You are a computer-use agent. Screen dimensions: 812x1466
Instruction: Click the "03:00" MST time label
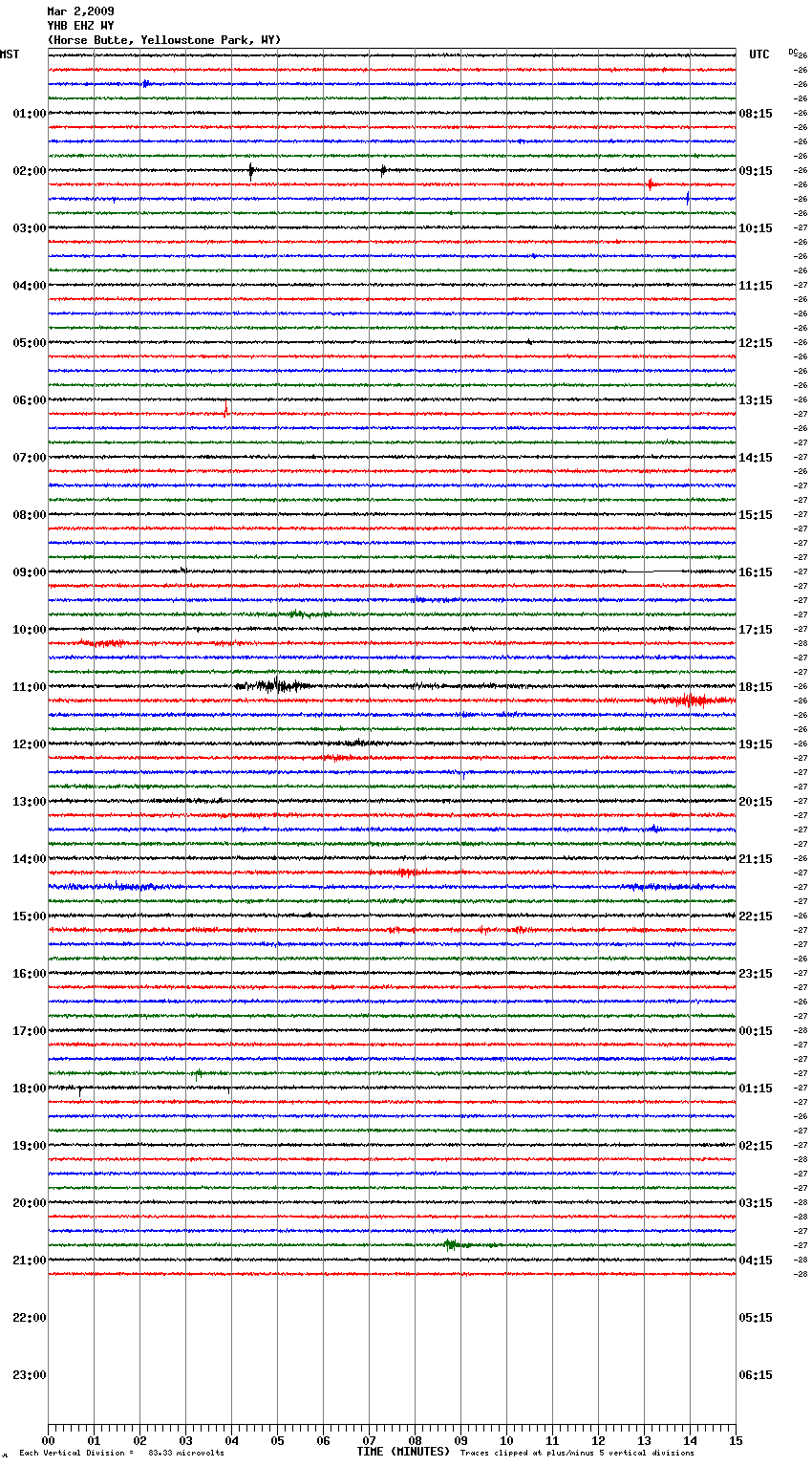[x=30, y=228]
